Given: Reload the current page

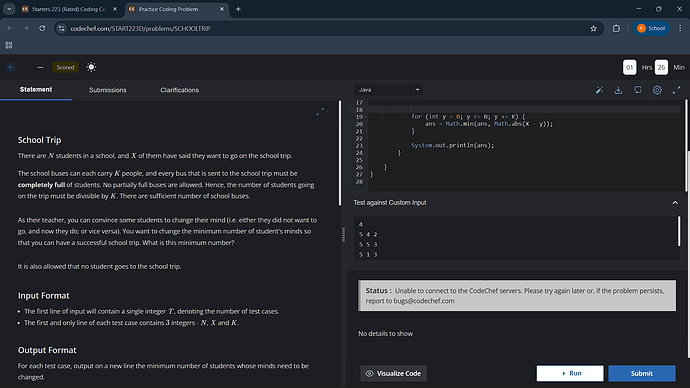Looking at the screenshot, I should pos(42,28).
